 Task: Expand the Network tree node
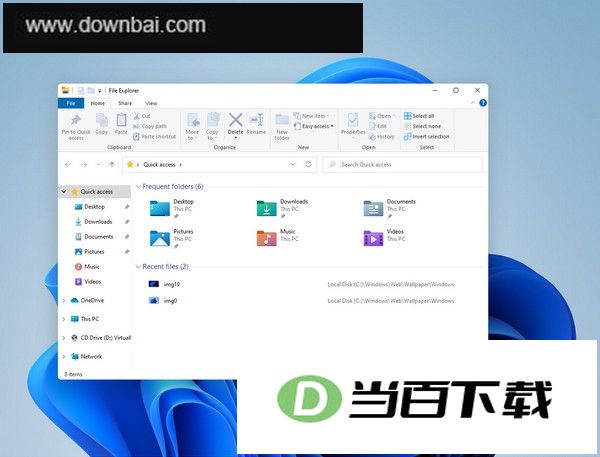tap(64, 356)
